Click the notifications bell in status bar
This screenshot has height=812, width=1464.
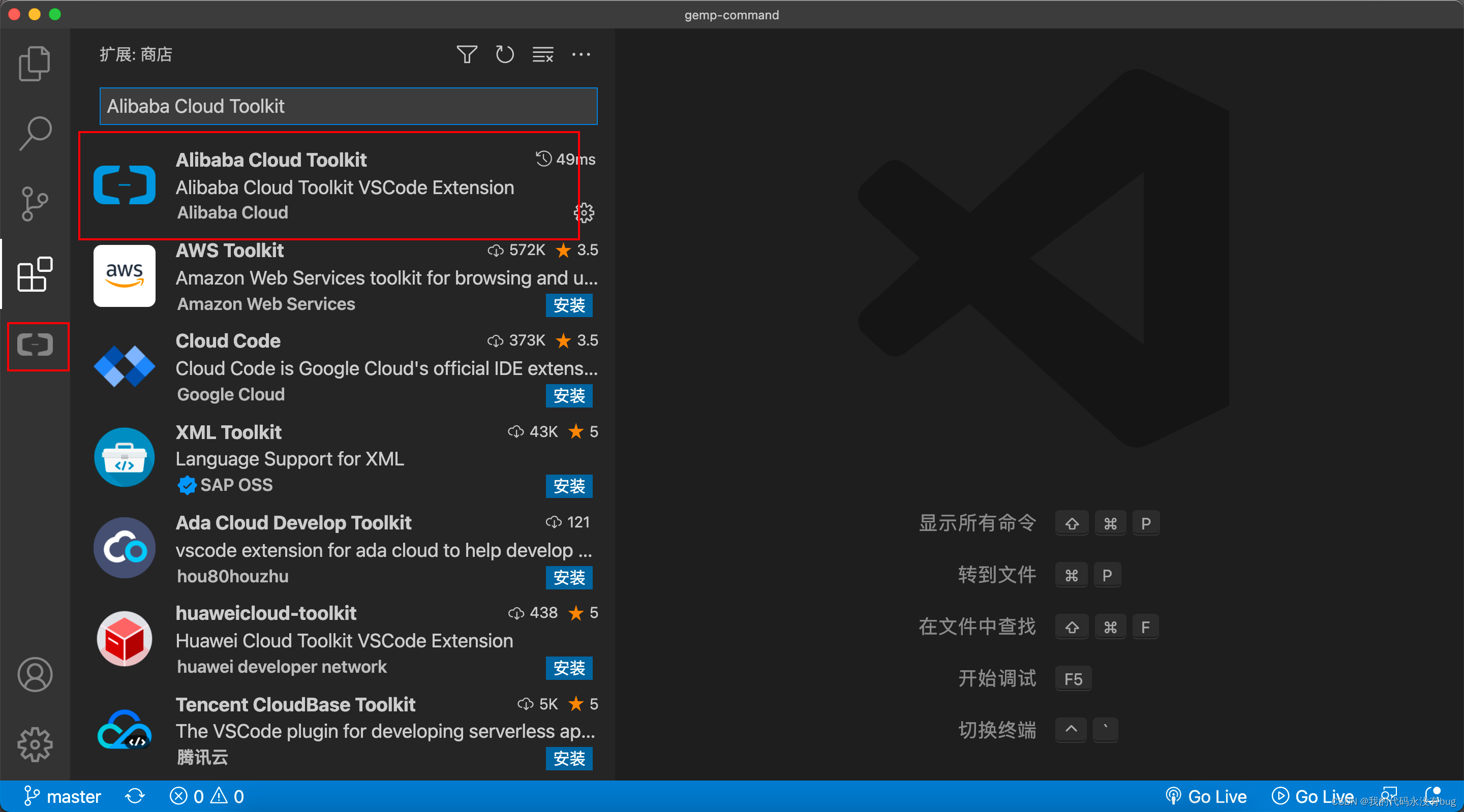1433,795
